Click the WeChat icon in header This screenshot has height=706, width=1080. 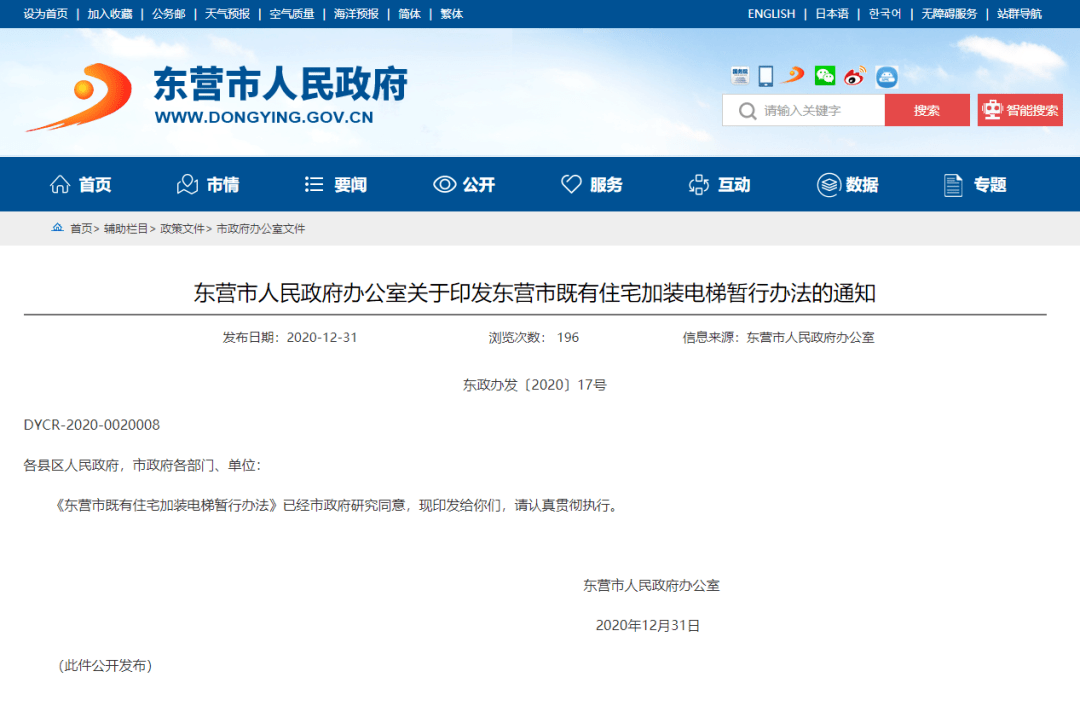click(825, 76)
